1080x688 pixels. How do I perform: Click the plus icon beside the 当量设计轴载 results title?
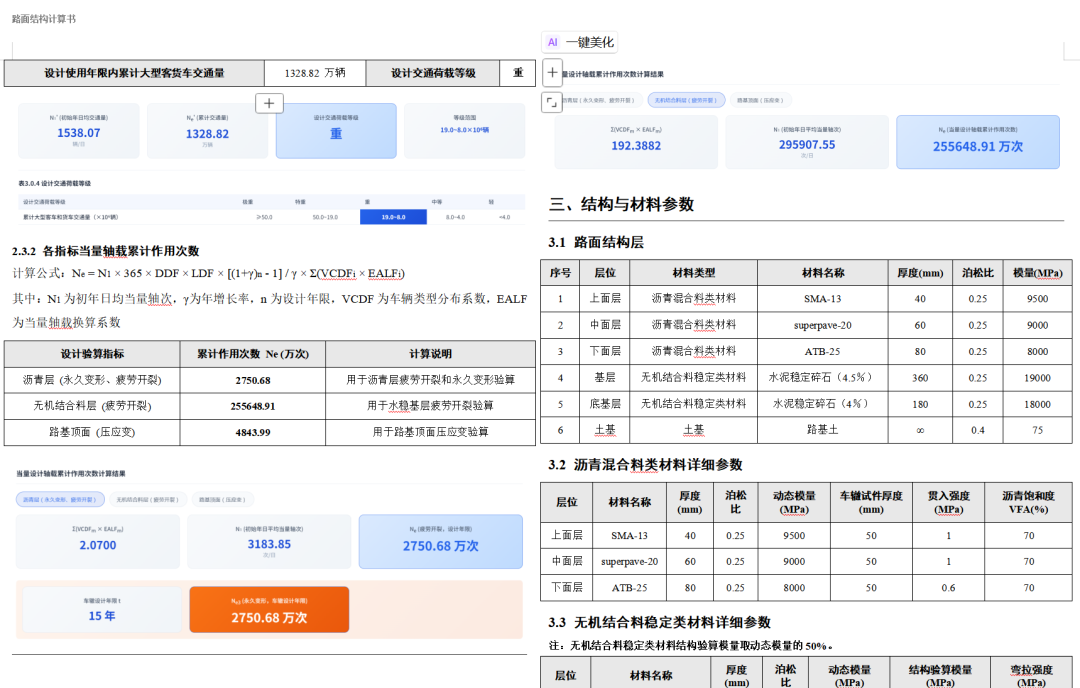552,72
